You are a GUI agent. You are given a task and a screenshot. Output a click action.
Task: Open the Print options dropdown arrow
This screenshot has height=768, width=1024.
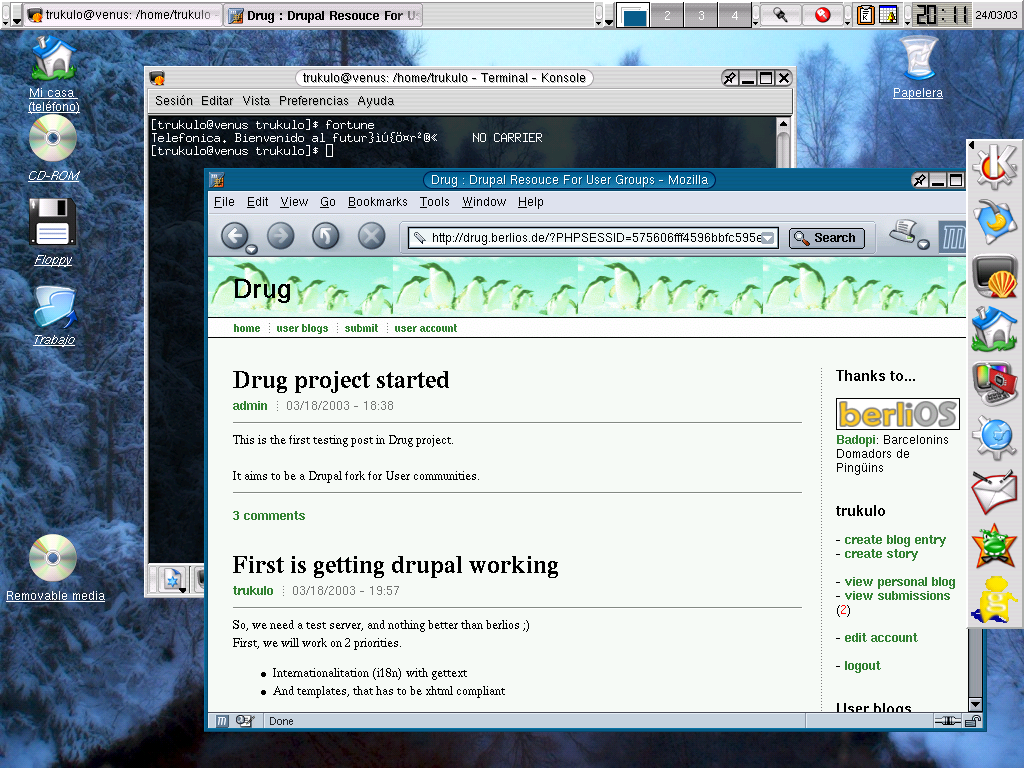pos(923,244)
